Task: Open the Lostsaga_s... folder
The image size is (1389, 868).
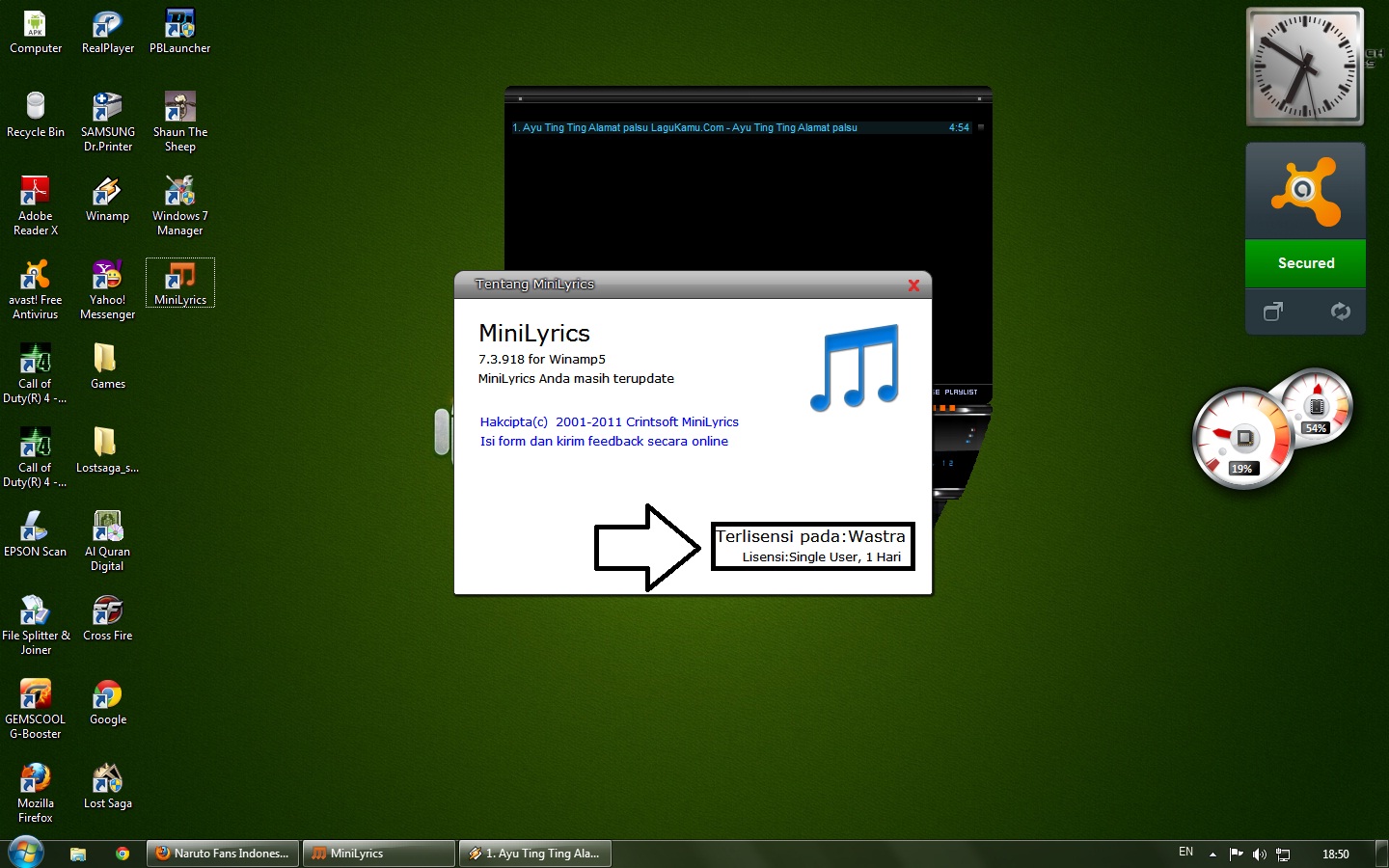Action: tap(107, 451)
